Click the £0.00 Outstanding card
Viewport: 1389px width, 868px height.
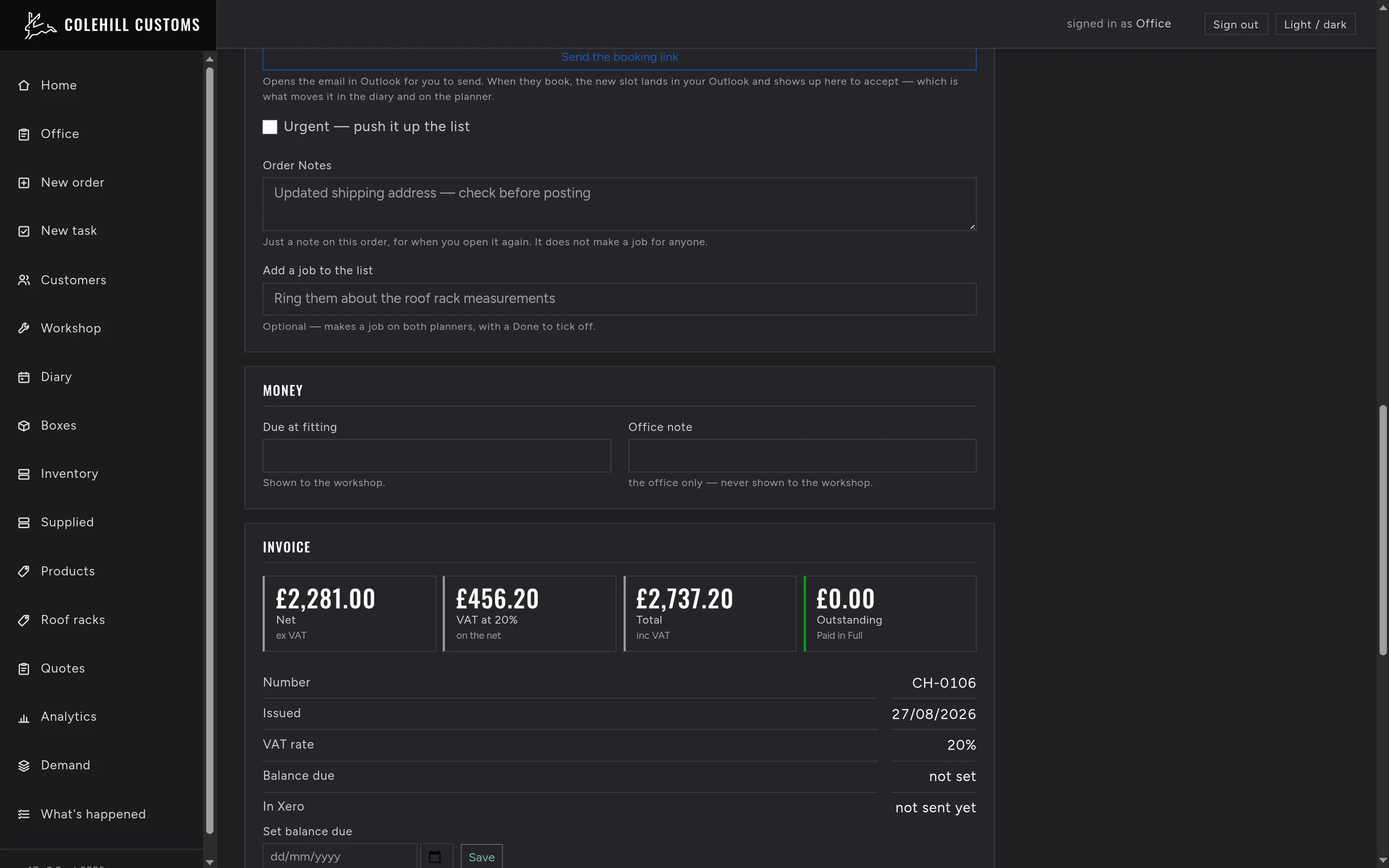[890, 614]
